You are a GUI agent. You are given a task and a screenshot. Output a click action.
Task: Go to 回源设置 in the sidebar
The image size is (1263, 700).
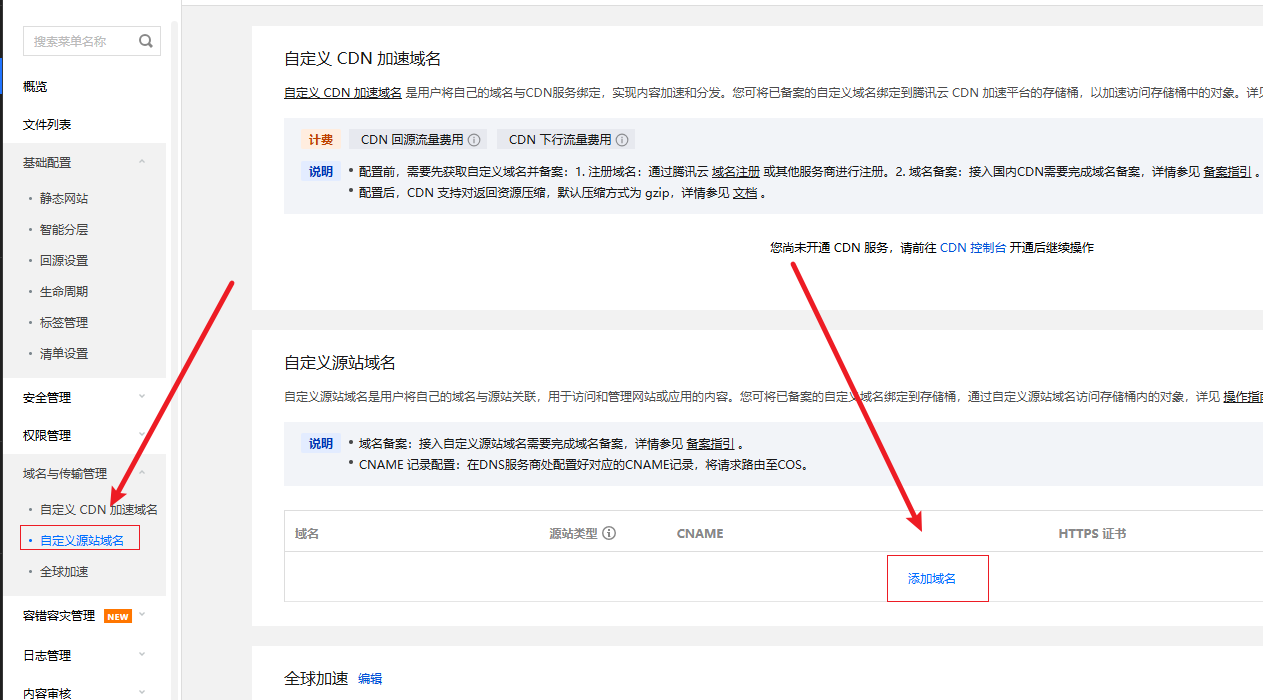64,261
